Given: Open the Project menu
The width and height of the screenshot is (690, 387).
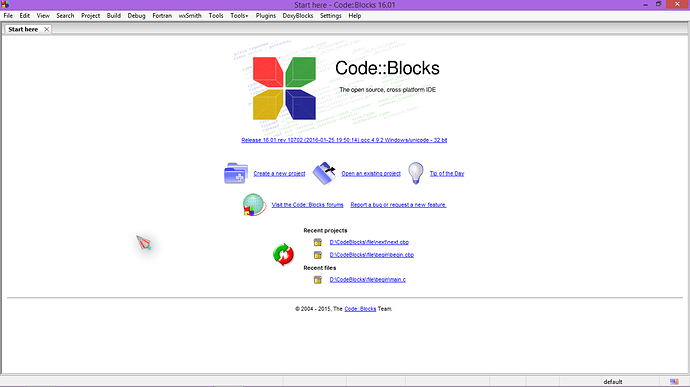Looking at the screenshot, I should point(90,15).
